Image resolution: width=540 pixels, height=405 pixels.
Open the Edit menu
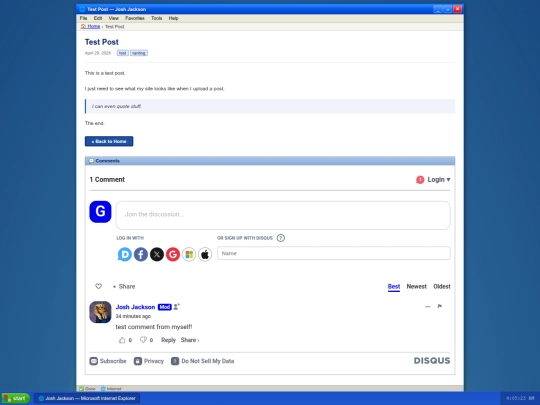[x=98, y=18]
